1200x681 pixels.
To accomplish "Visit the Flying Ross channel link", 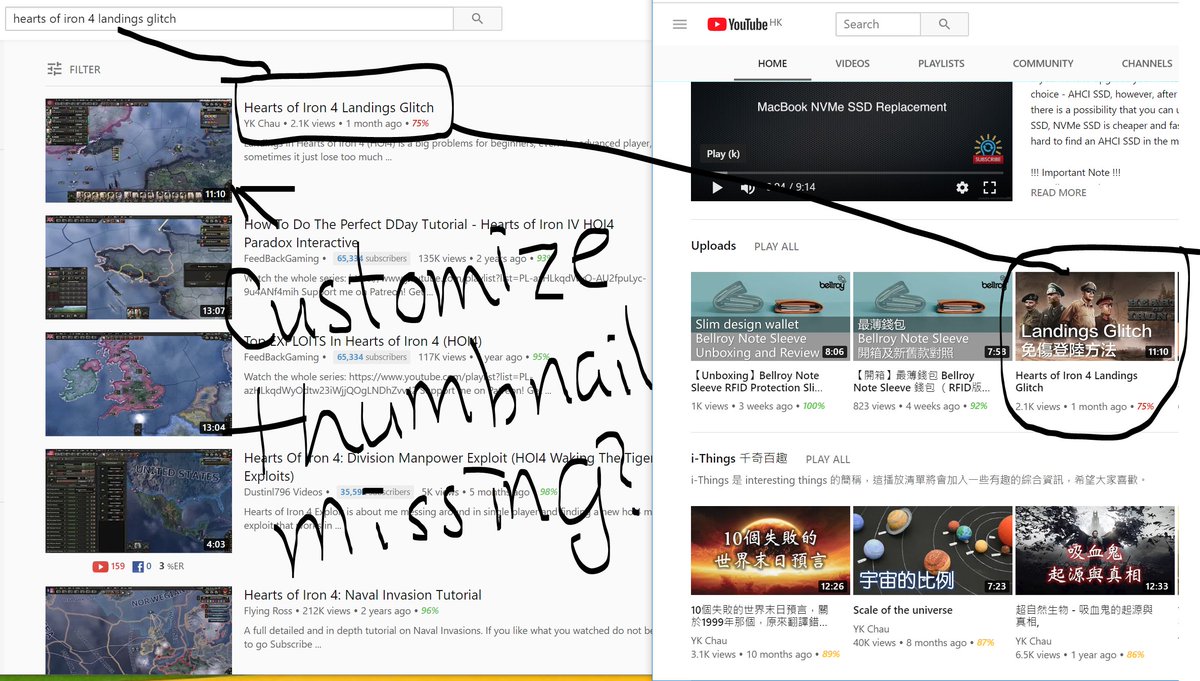I will pyautogui.click(x=270, y=611).
